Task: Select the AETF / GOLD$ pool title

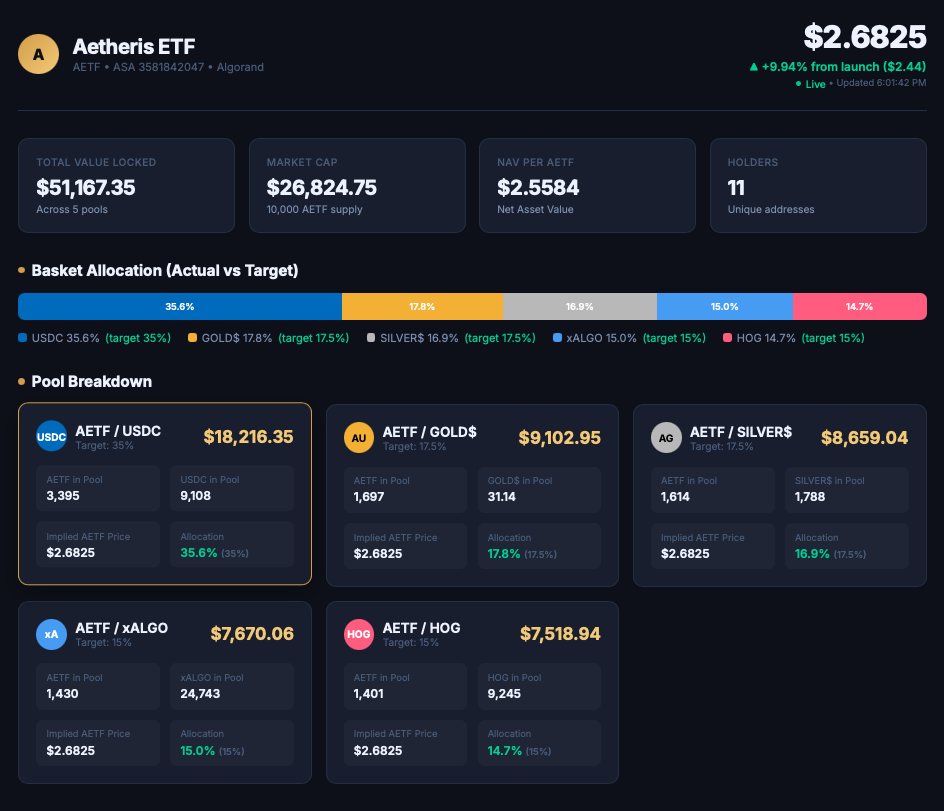Action: [x=430, y=432]
